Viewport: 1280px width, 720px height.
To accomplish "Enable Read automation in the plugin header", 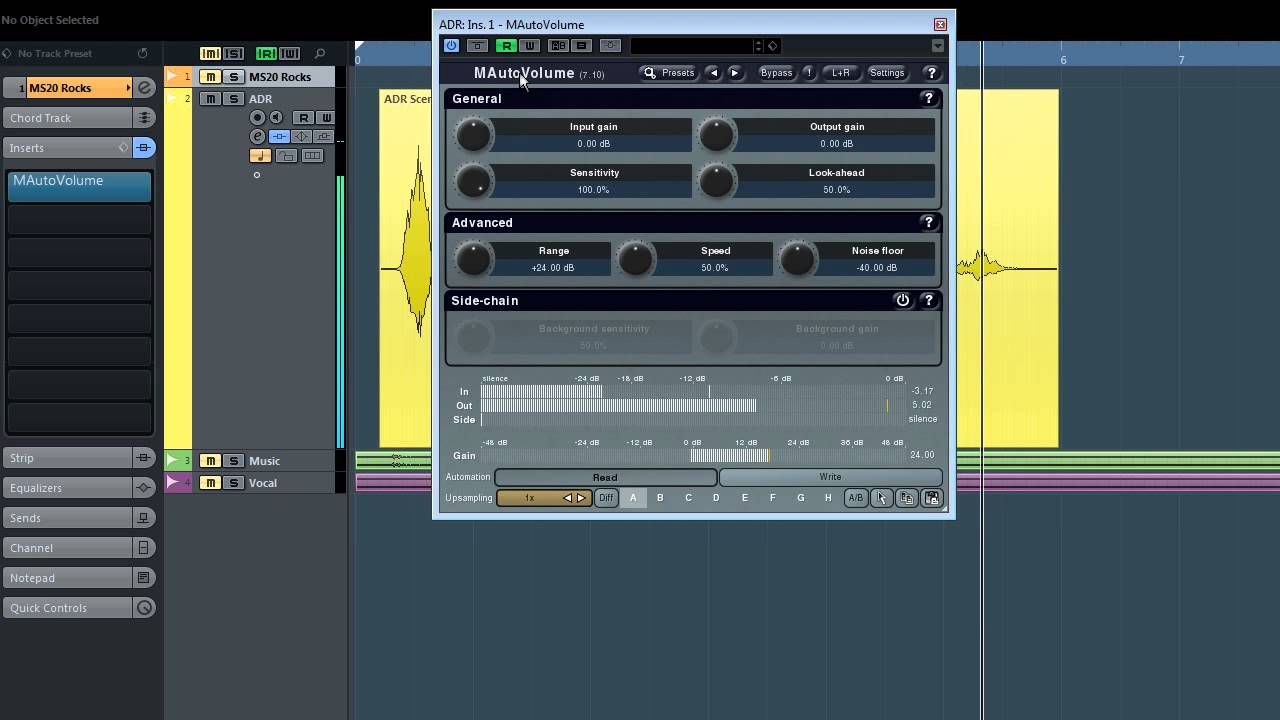I will [x=506, y=46].
